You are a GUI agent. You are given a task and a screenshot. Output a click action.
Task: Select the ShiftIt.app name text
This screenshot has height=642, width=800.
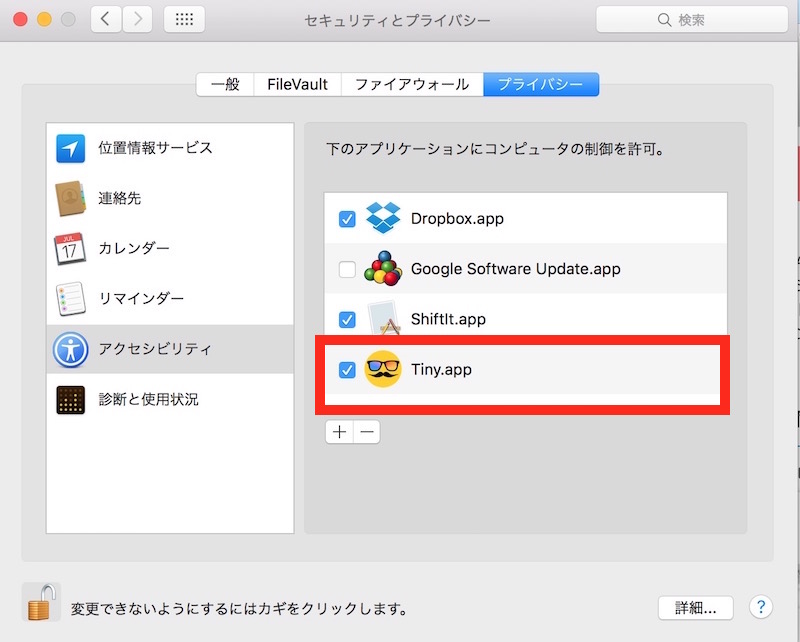tap(448, 319)
